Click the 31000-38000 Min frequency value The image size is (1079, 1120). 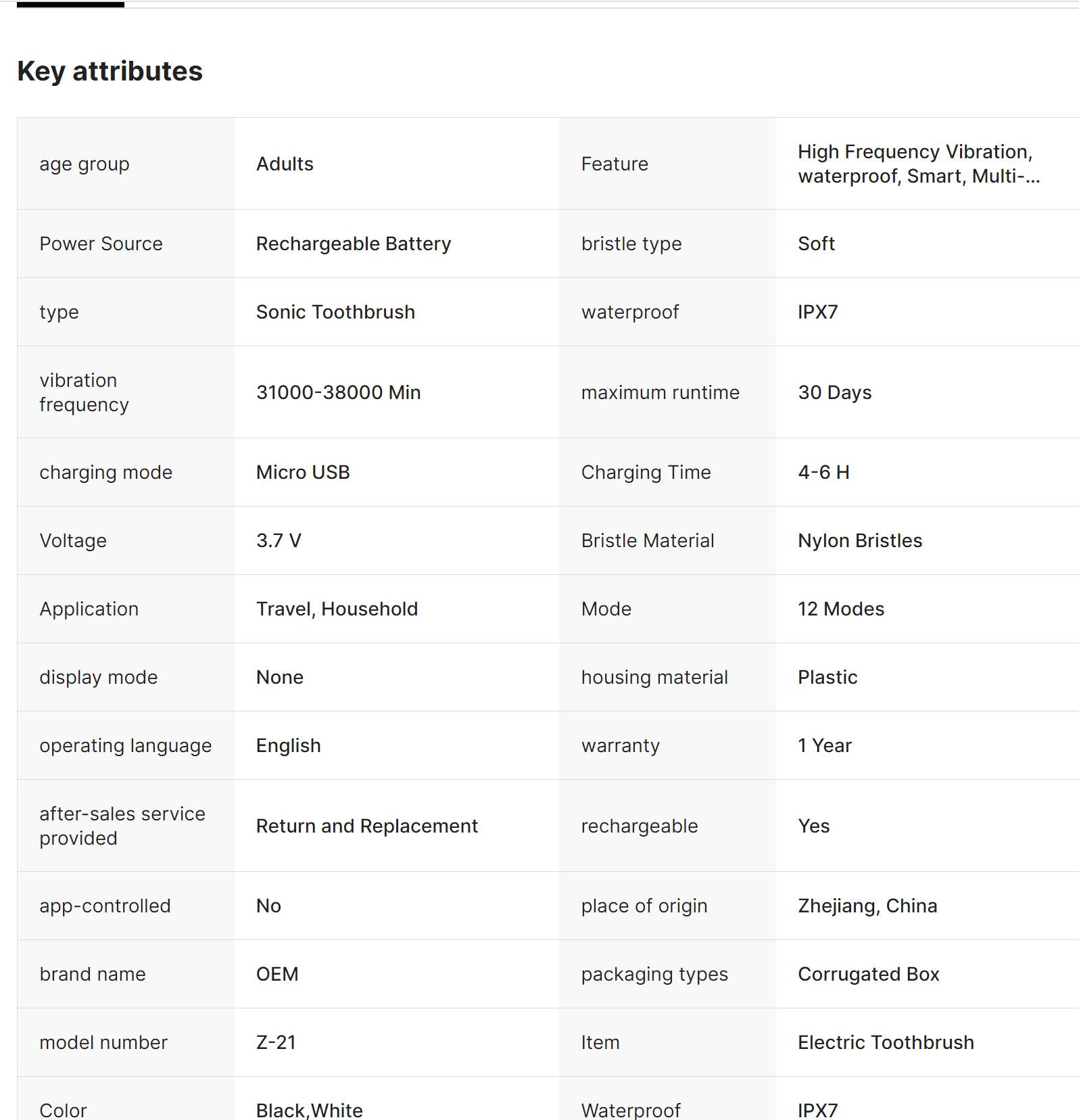point(338,392)
